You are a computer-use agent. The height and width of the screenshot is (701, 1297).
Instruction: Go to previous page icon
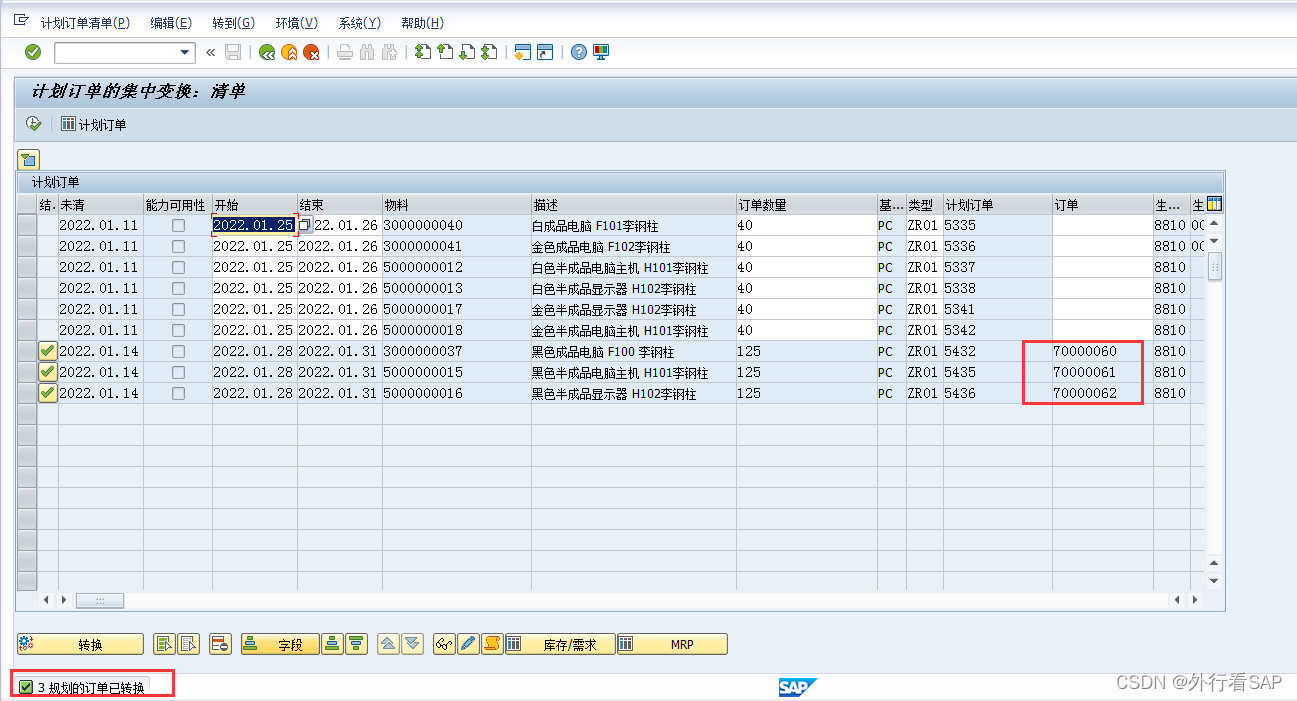445,52
